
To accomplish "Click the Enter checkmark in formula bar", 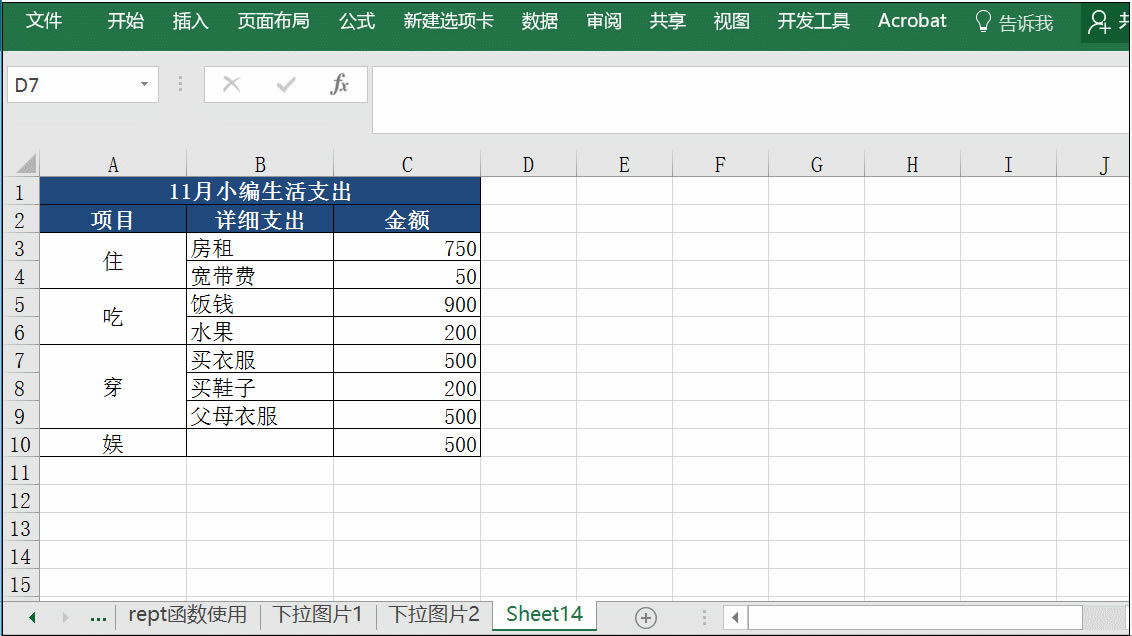I will click(283, 84).
